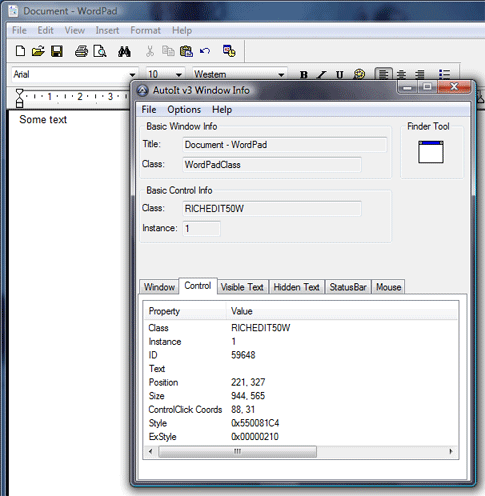Open the WordPad Help menu
Screen dimensions: 485x496
pyautogui.click(x=182, y=30)
